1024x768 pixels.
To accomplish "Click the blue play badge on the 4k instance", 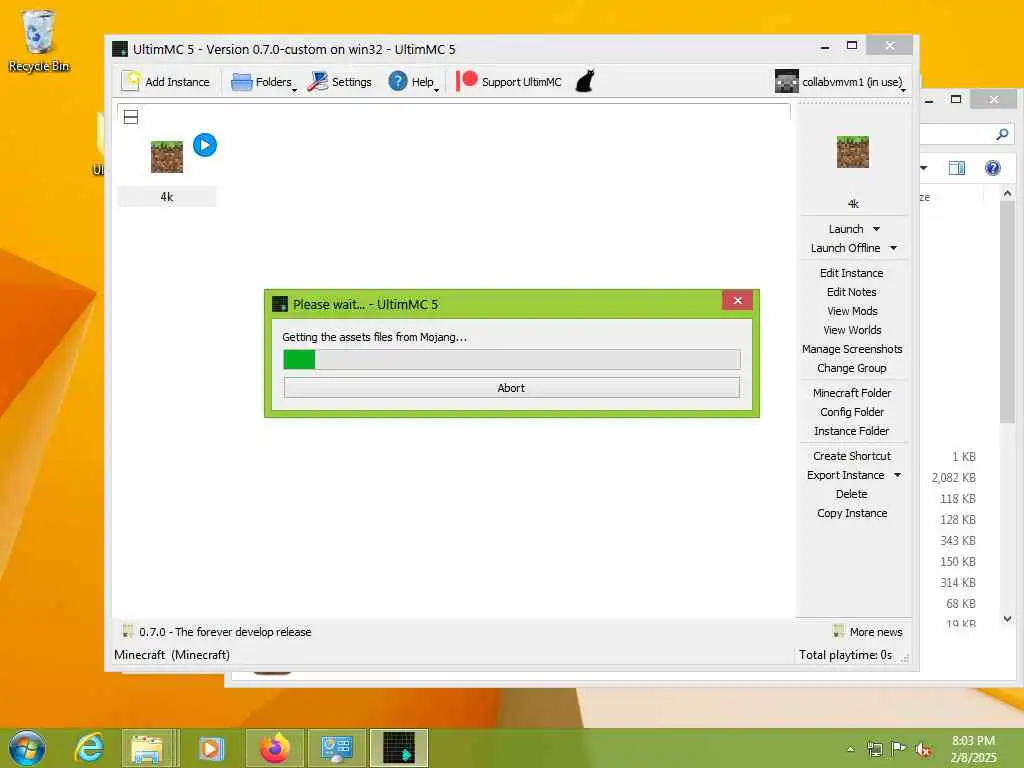I will pos(205,145).
